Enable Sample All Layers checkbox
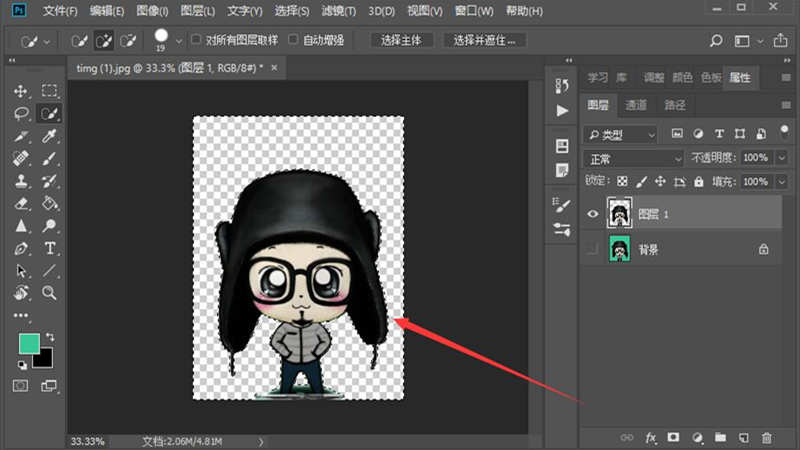Image resolution: width=800 pixels, height=450 pixels. [x=196, y=39]
